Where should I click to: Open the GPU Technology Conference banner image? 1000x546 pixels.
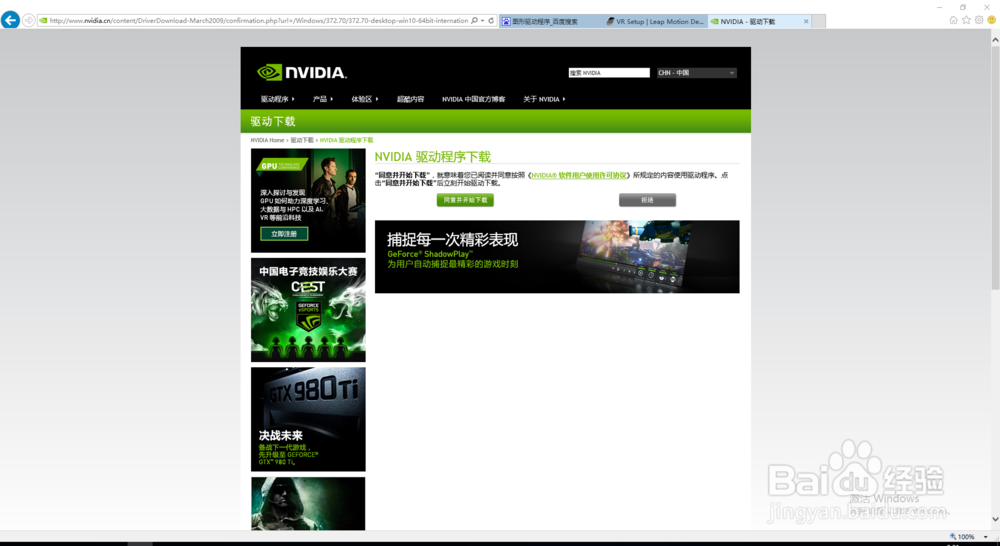point(308,200)
